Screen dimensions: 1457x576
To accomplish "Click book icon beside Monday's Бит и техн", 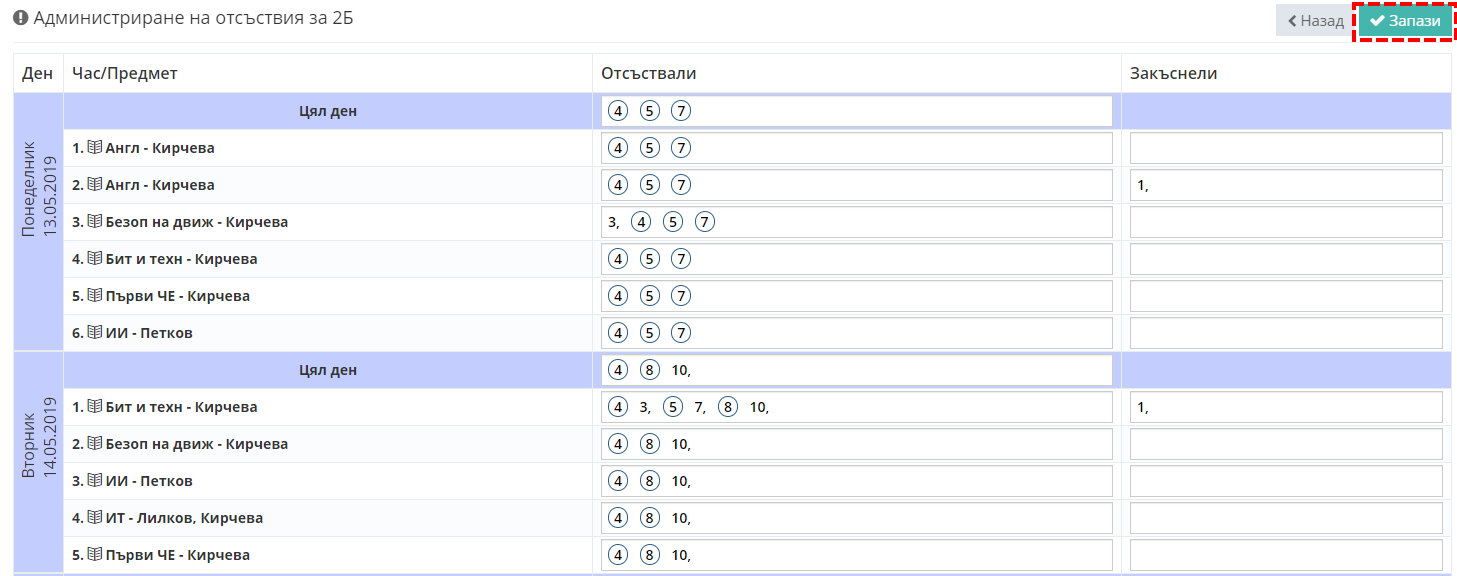I will tap(95, 259).
